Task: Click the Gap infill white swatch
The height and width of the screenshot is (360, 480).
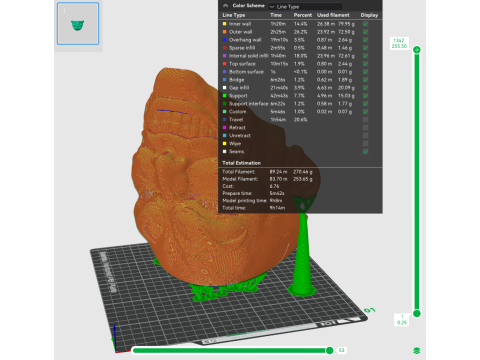Action: pyautogui.click(x=224, y=88)
